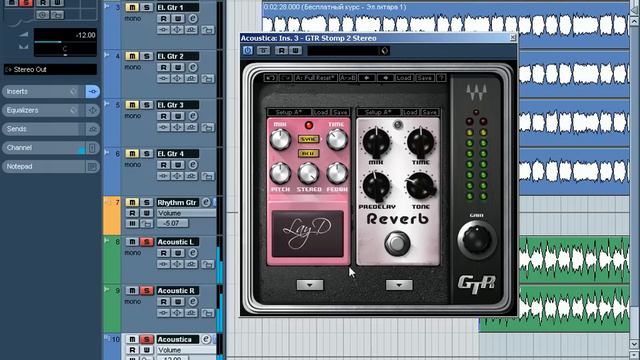Click Save in GTR top toolbar

coord(424,78)
